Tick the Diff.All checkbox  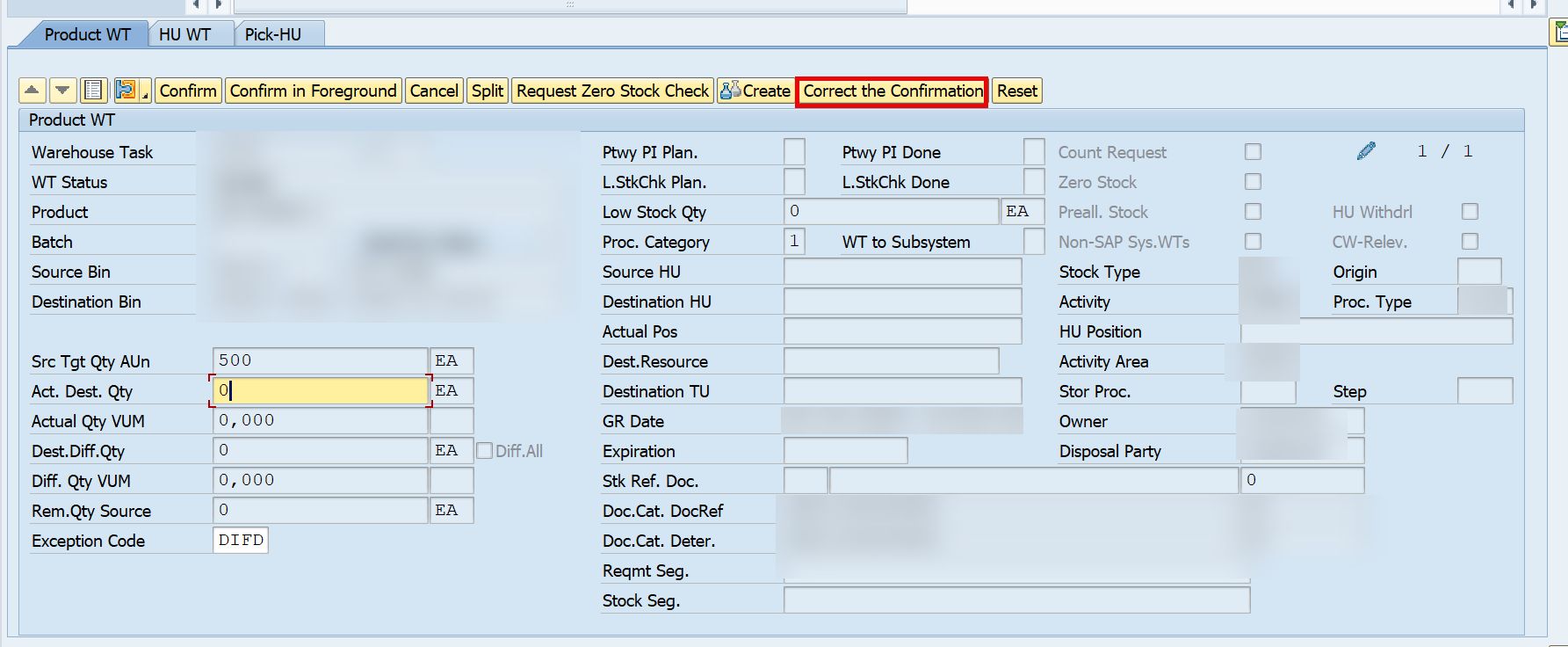[484, 451]
